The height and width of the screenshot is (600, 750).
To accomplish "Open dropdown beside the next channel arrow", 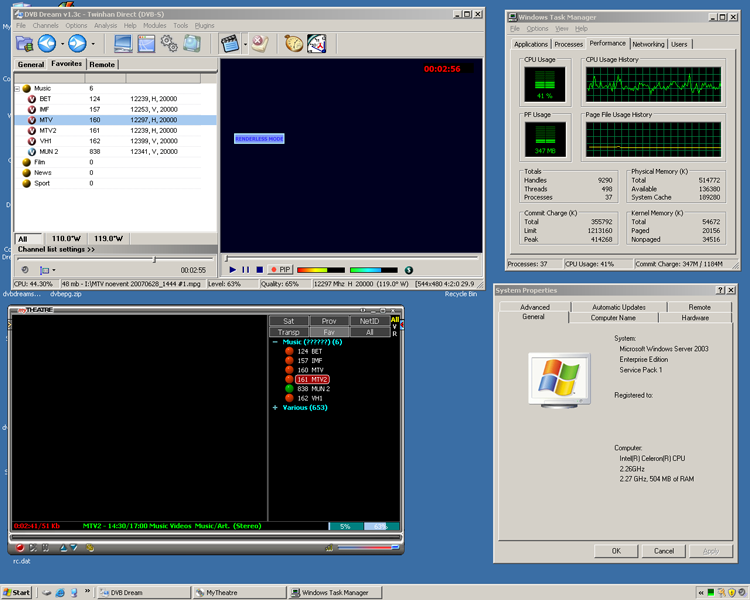I will click(93, 44).
